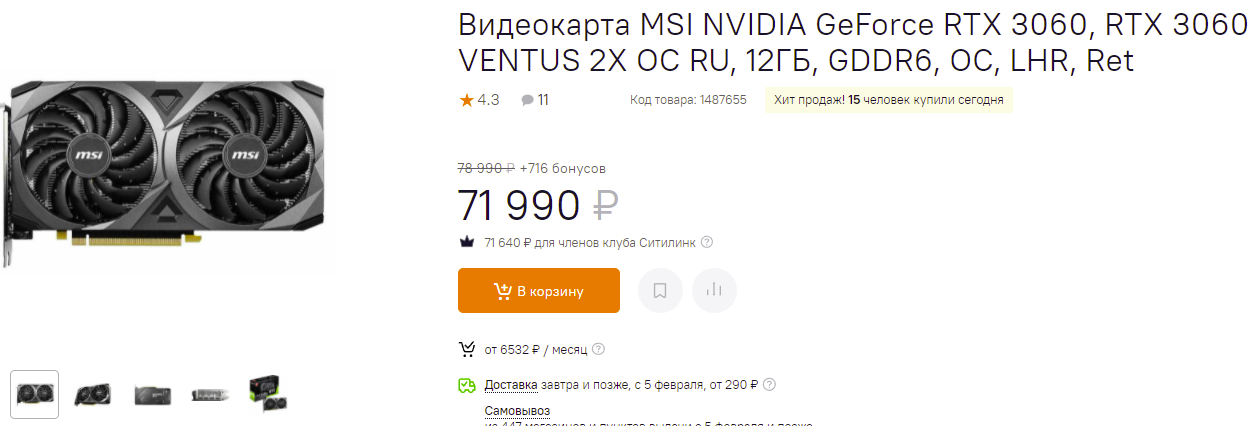The width and height of the screenshot is (1250, 426).
Task: Open the "Доставка" link
Action: coord(511,384)
